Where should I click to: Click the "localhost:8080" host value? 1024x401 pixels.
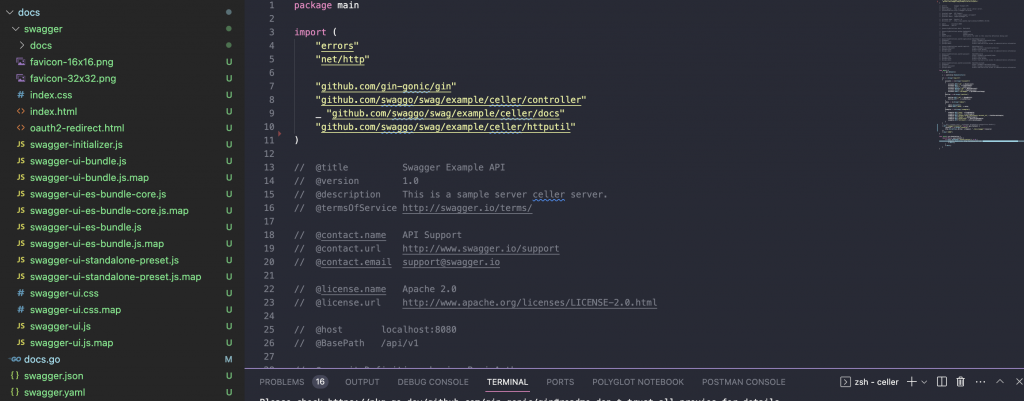coord(419,330)
